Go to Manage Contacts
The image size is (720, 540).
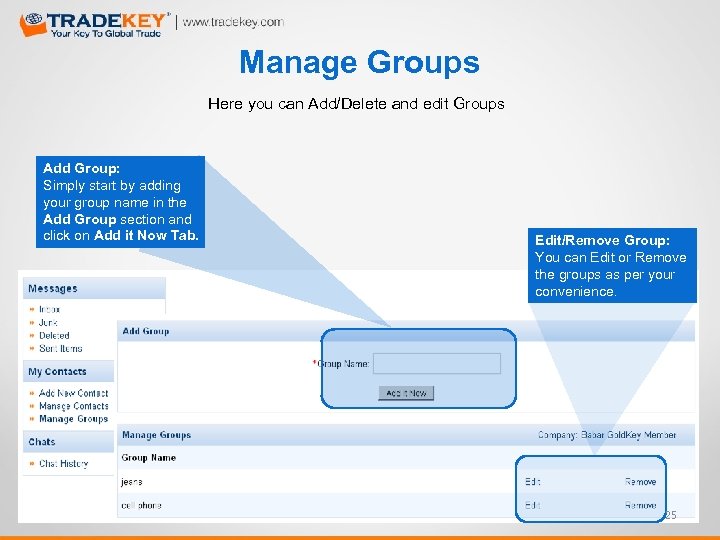73,406
